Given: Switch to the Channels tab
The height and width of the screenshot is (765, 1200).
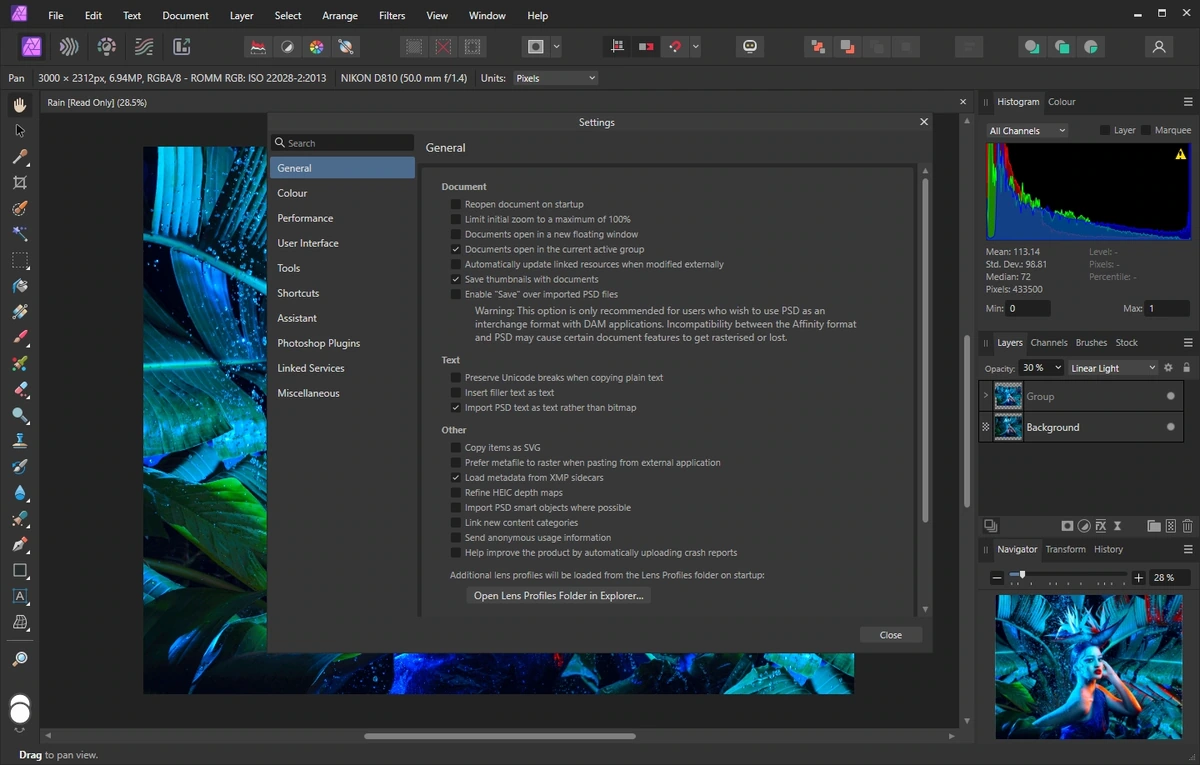Looking at the screenshot, I should pyautogui.click(x=1049, y=342).
